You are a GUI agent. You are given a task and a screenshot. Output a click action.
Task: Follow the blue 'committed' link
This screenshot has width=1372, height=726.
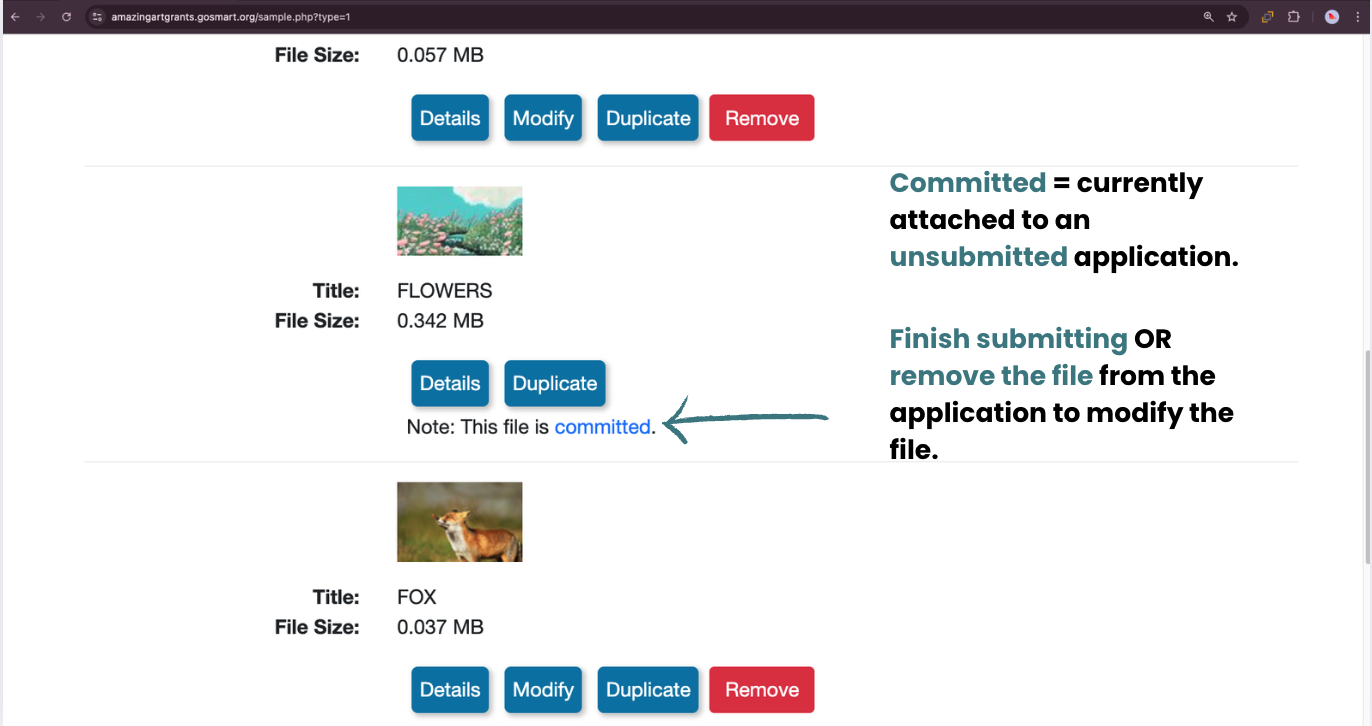point(603,427)
